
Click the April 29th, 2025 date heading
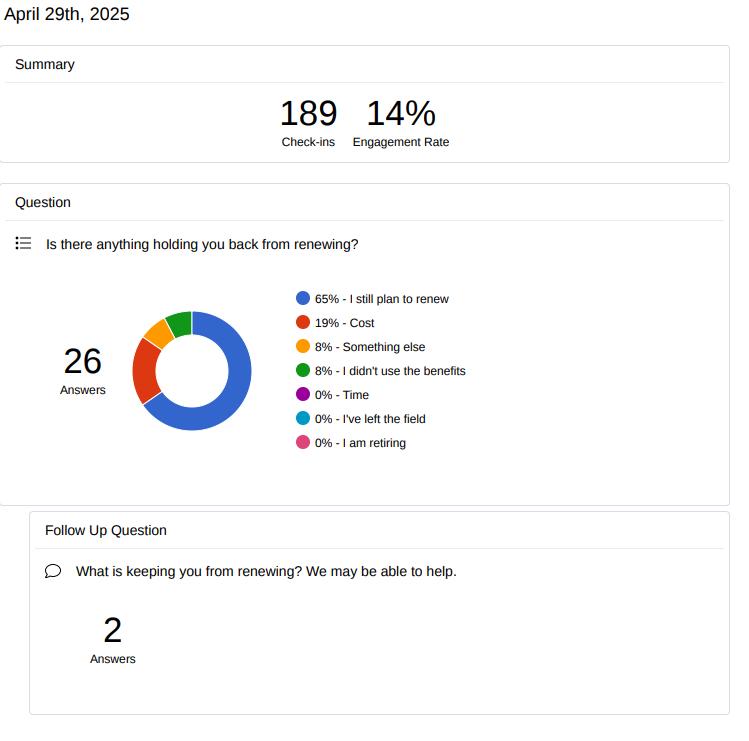(x=67, y=14)
